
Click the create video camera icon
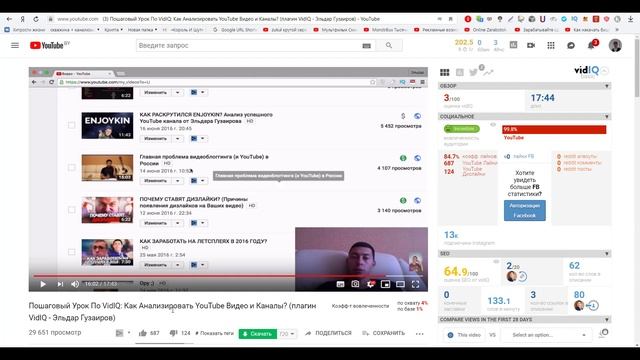pos(531,45)
